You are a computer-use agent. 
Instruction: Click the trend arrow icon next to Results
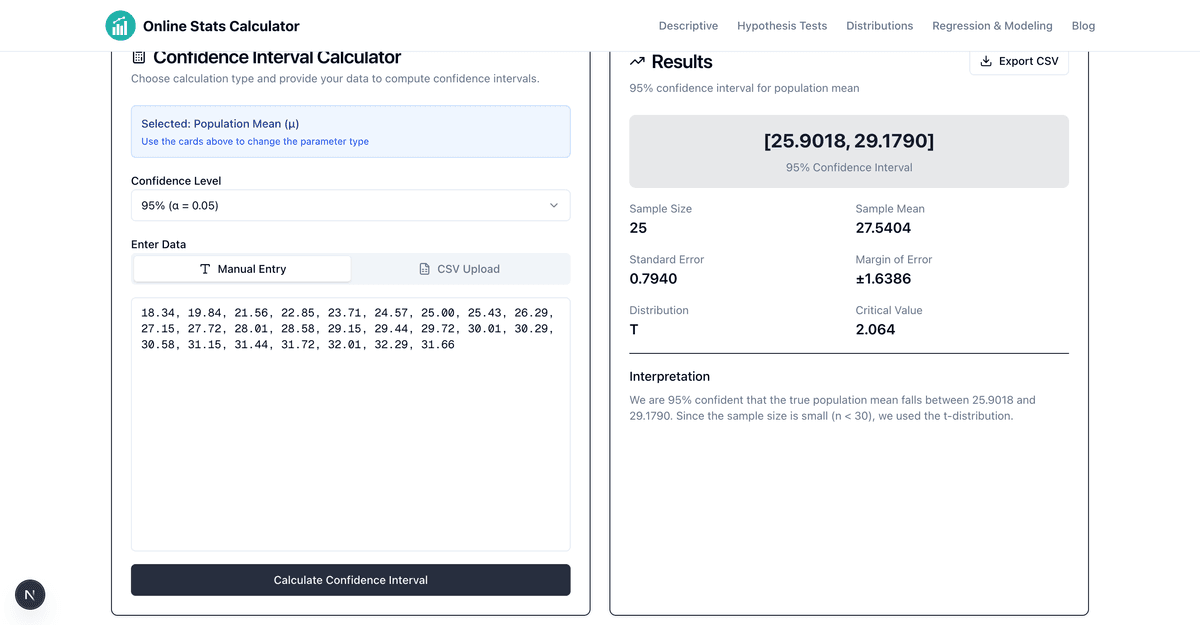click(x=637, y=62)
